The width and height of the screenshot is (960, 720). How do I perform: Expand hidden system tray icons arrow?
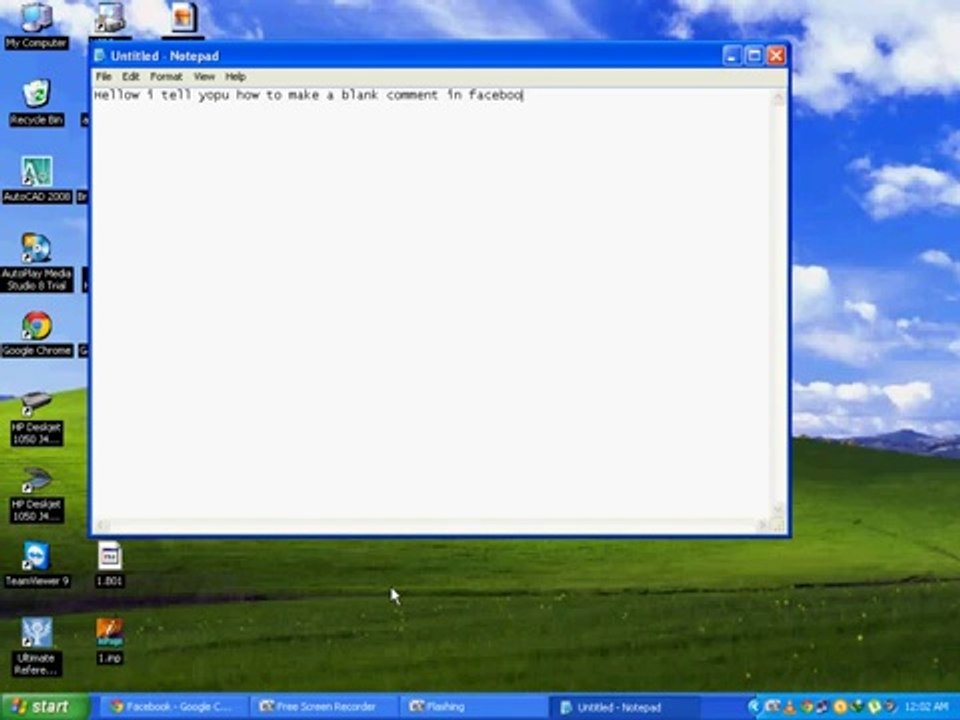click(x=753, y=707)
